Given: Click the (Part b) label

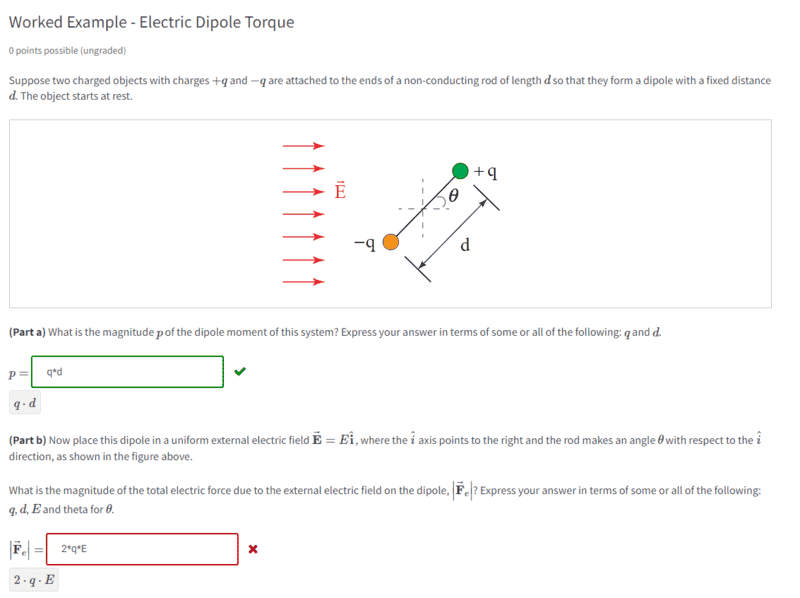Looking at the screenshot, I should pyautogui.click(x=27, y=440).
